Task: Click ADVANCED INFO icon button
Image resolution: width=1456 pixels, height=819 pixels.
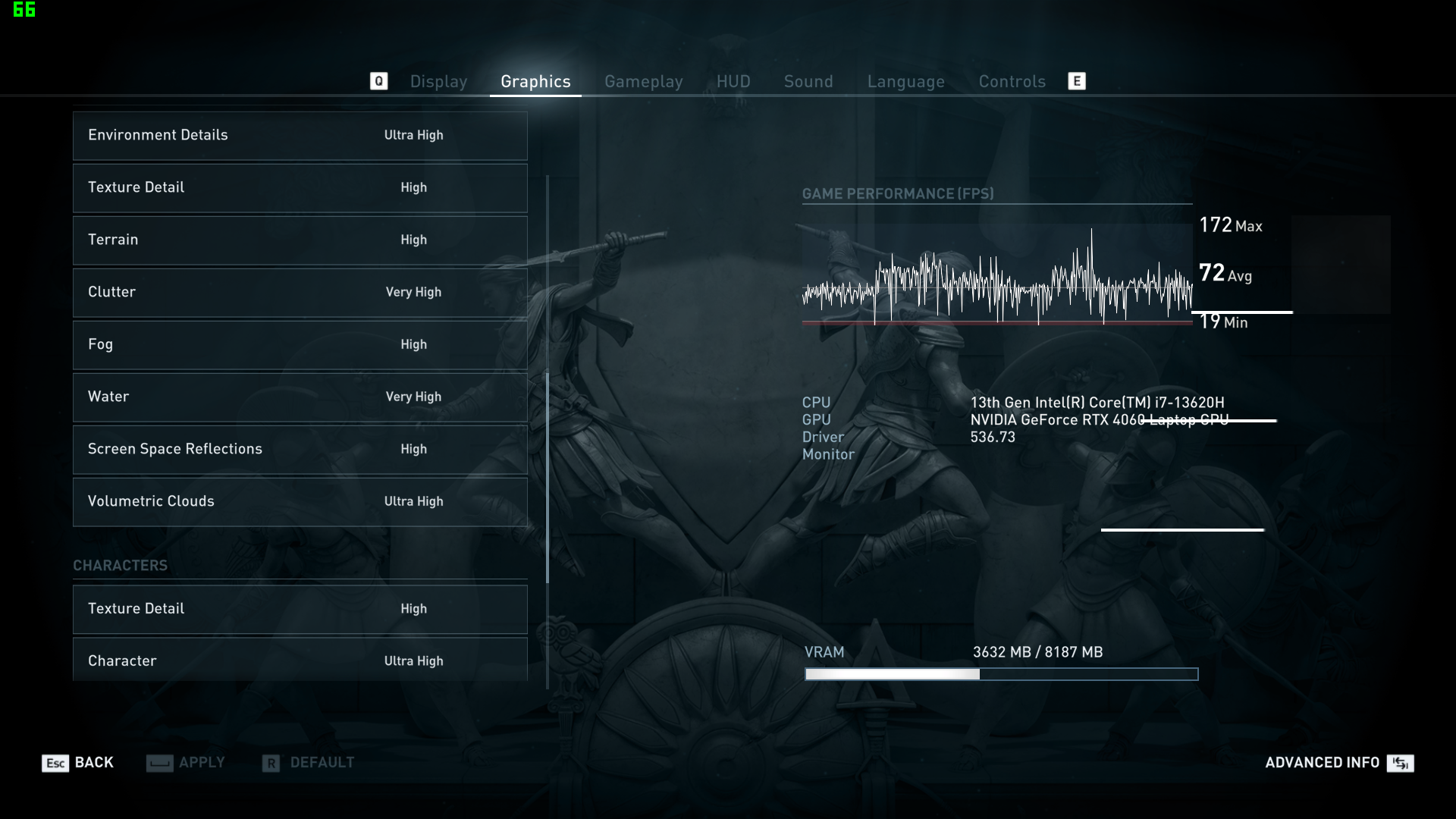Action: point(1400,762)
